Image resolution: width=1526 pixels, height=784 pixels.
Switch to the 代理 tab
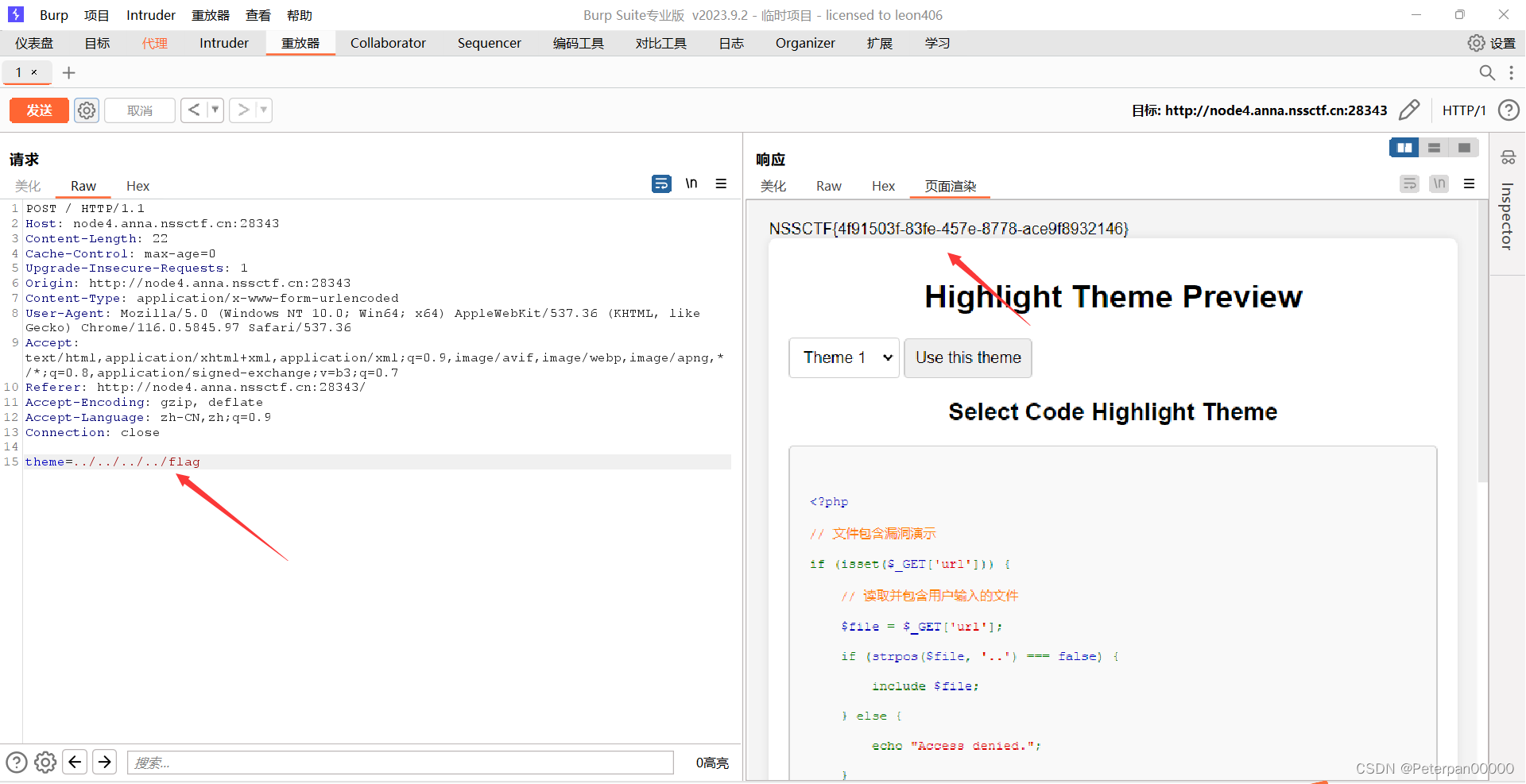click(x=155, y=43)
